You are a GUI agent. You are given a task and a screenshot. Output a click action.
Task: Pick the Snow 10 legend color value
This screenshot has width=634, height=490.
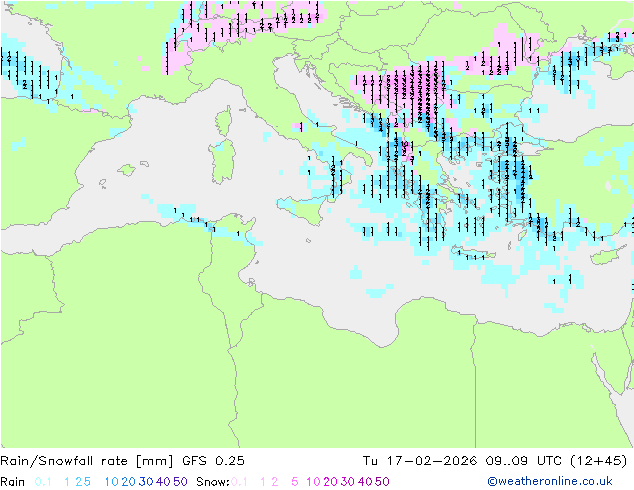313,482
